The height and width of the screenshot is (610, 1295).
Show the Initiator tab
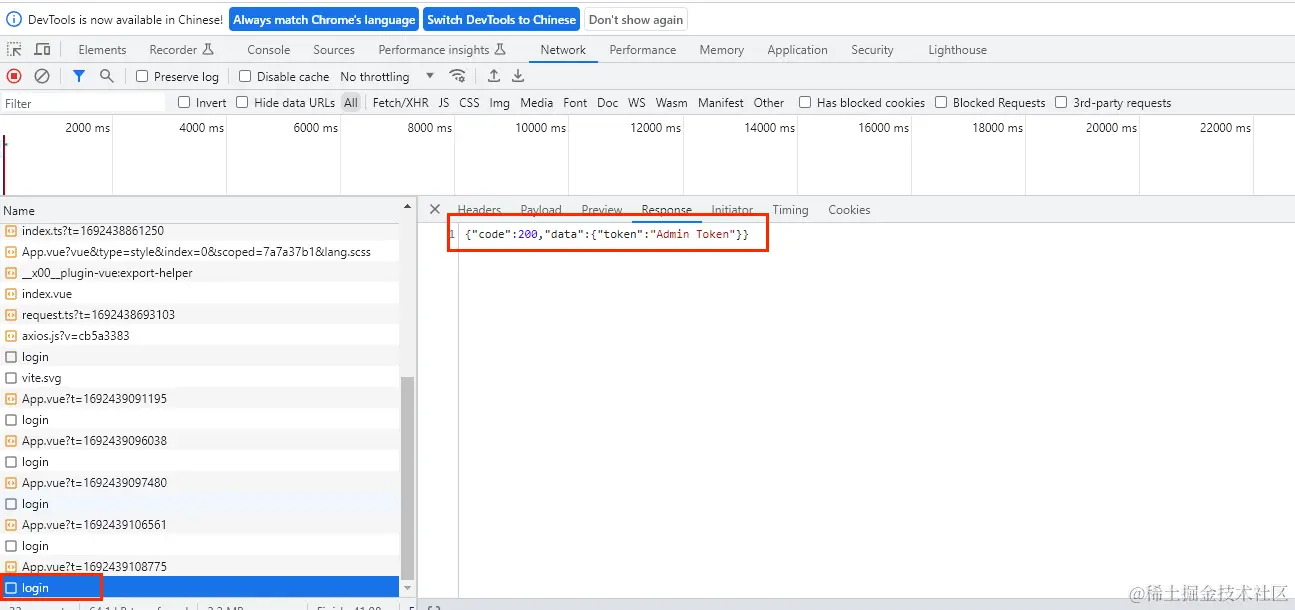(732, 210)
